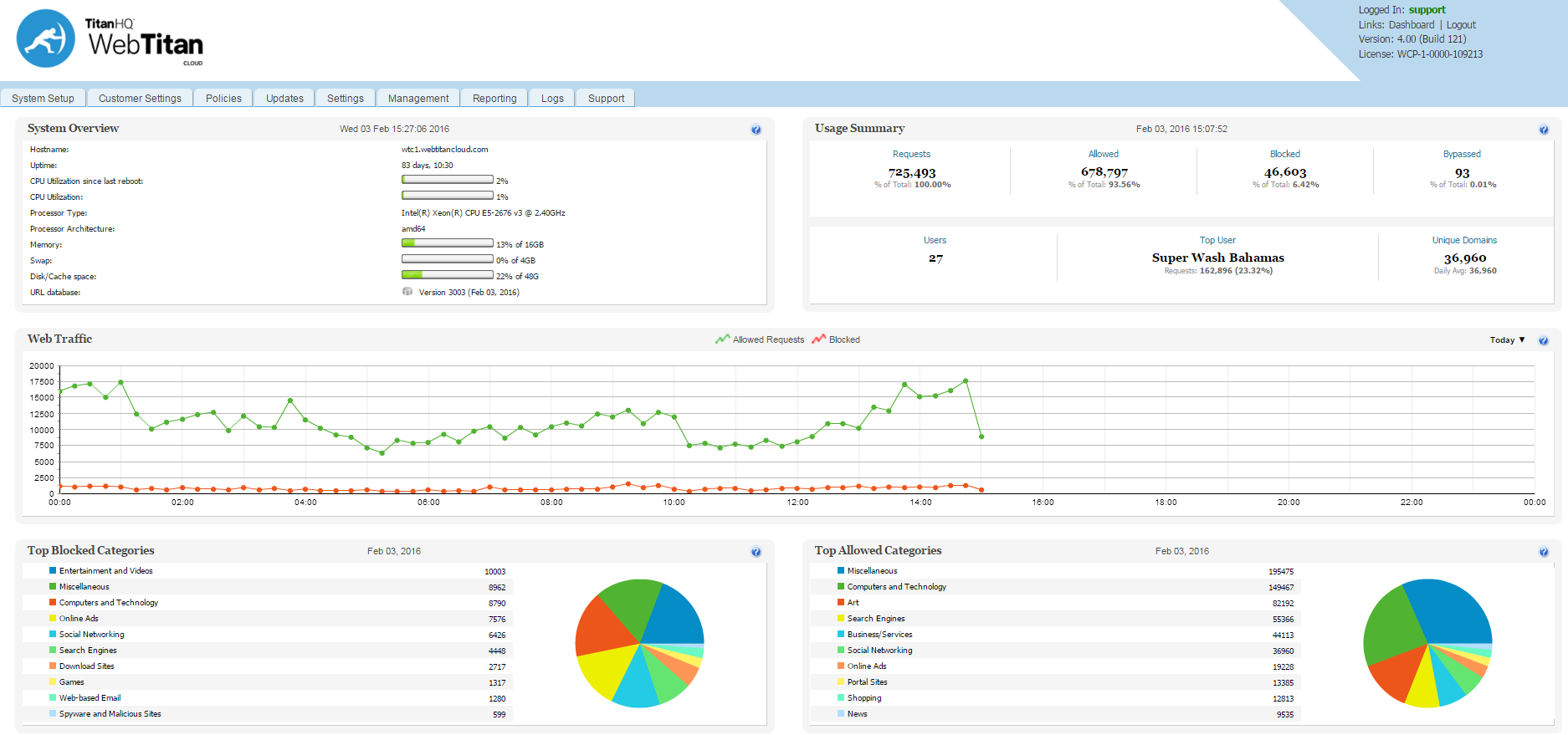Click the blue slice of Top Allowed pie chart

pos(1452,610)
